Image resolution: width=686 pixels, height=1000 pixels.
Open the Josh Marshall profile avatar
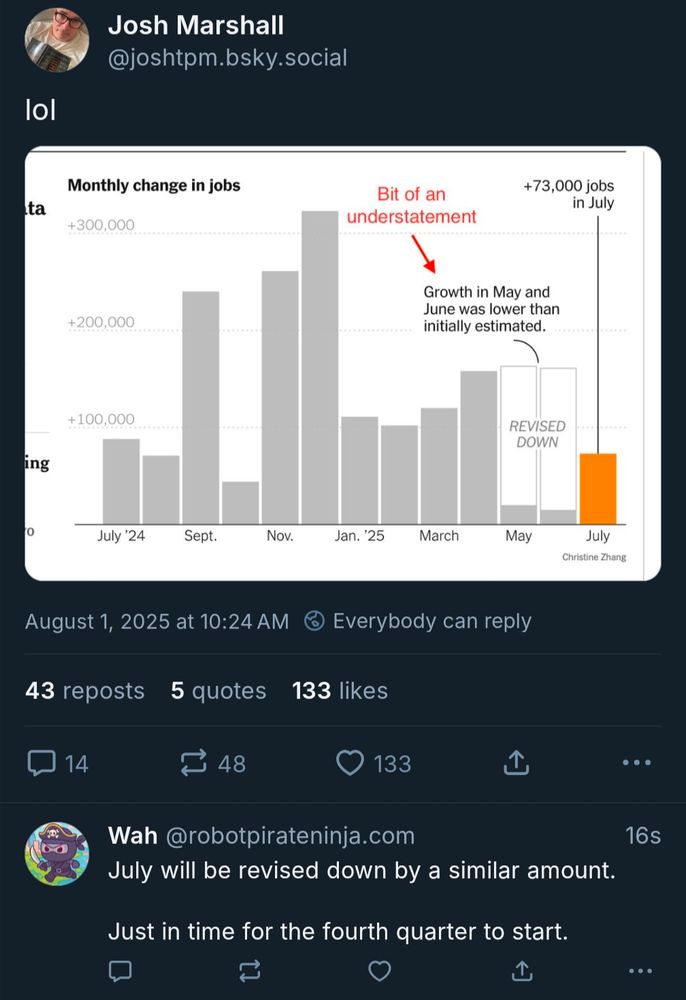click(57, 40)
